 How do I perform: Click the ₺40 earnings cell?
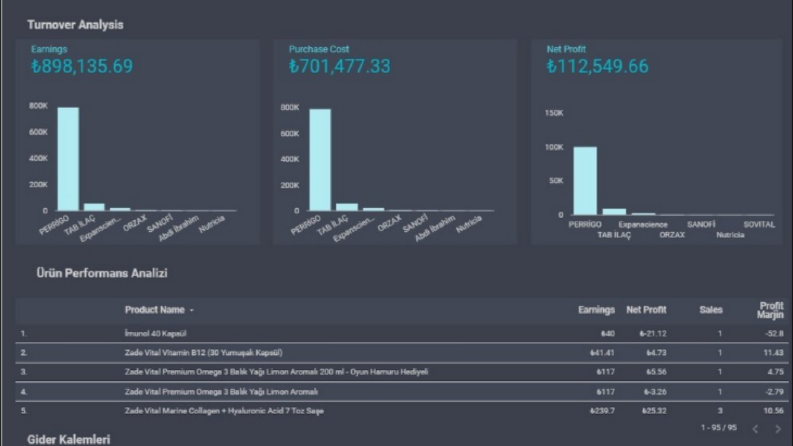point(608,334)
